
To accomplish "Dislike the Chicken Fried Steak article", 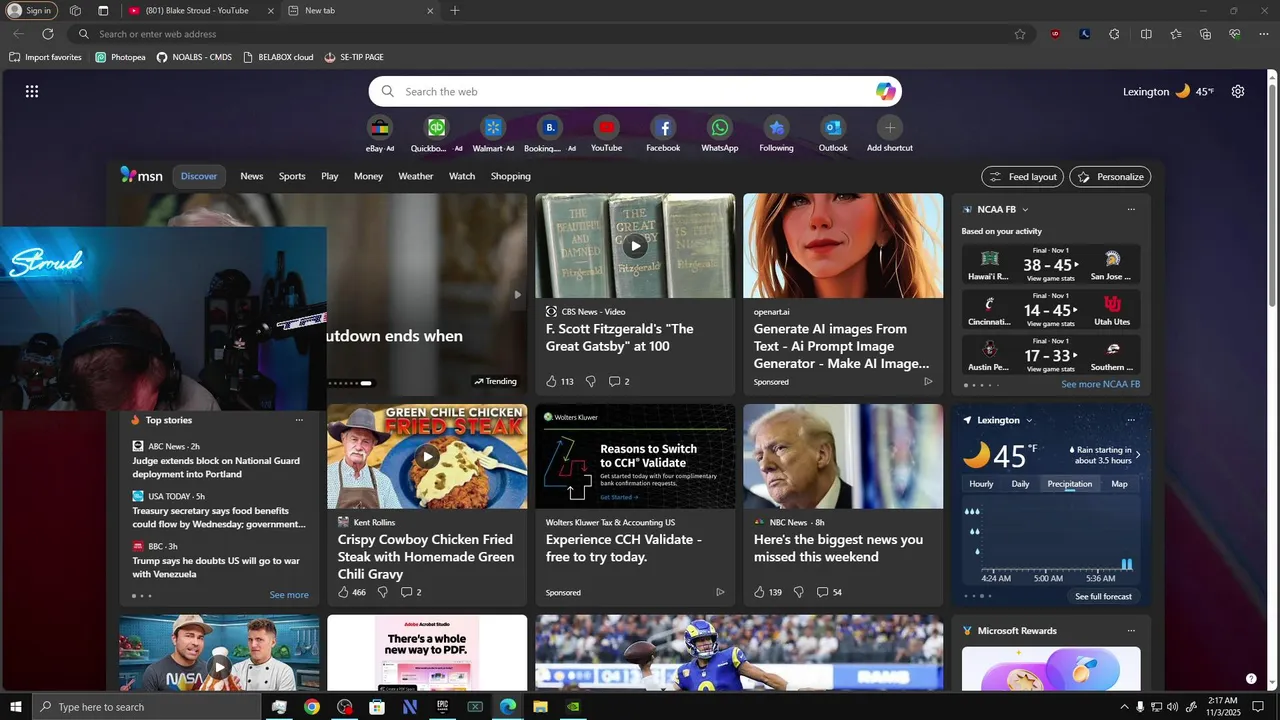I will (382, 592).
